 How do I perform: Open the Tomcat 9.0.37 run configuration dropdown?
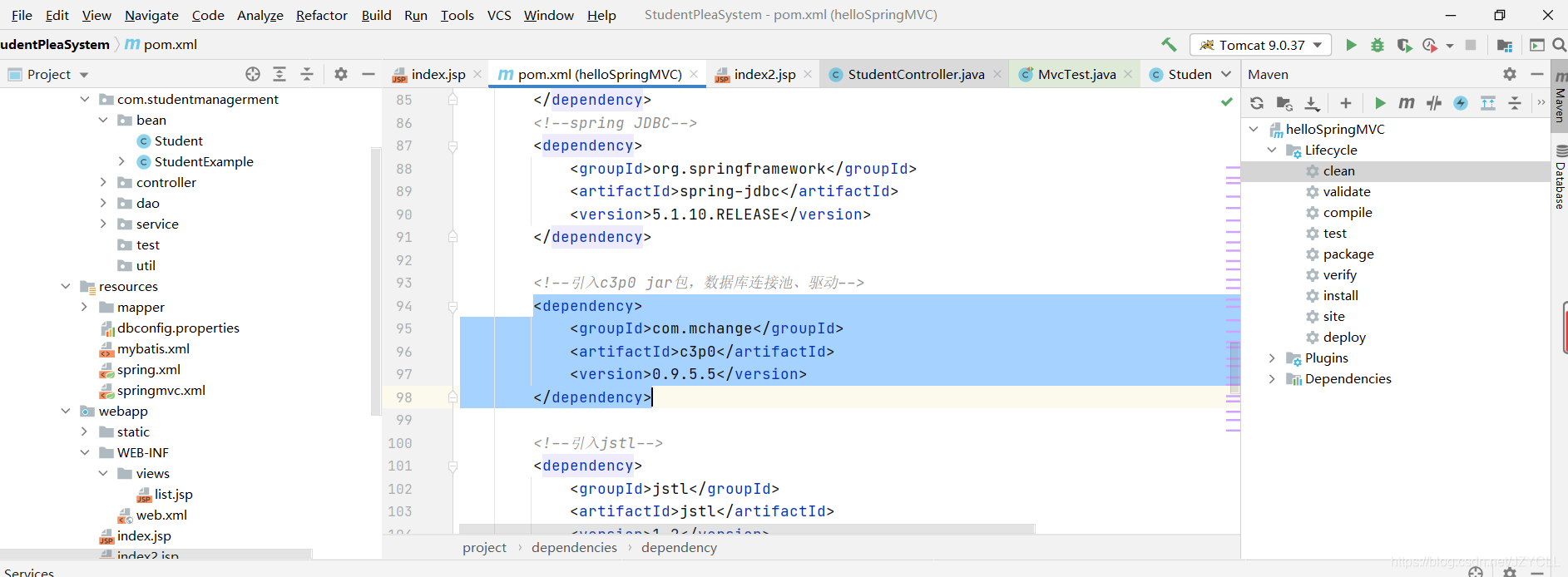click(1261, 45)
